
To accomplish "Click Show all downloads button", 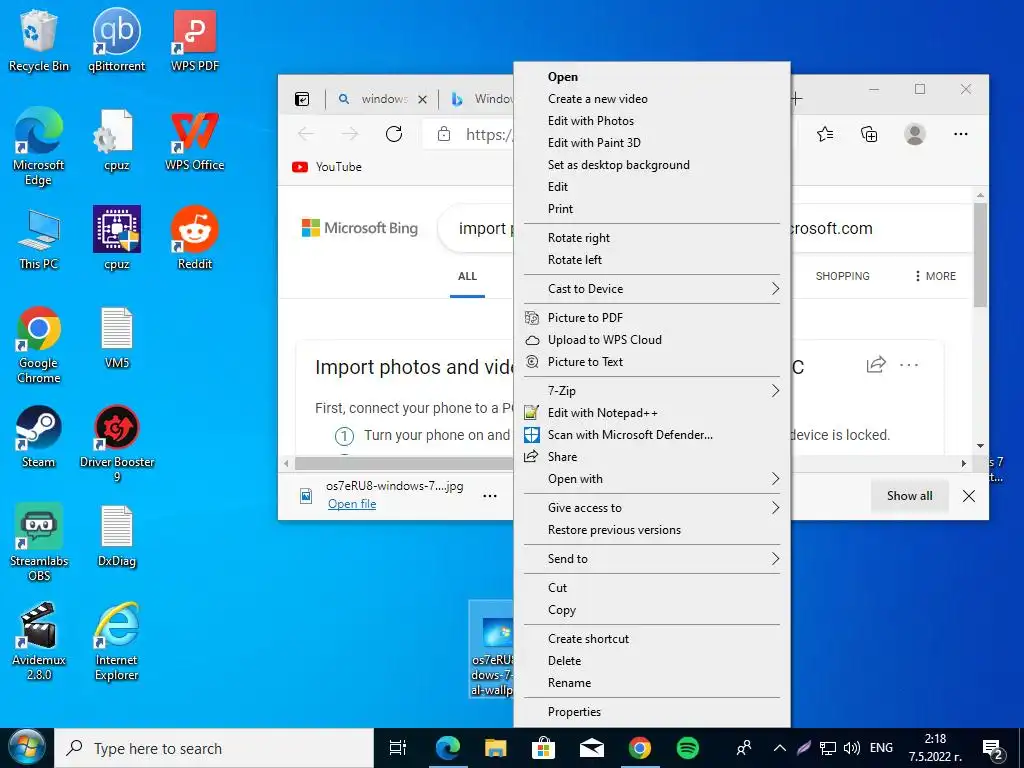I will (909, 496).
